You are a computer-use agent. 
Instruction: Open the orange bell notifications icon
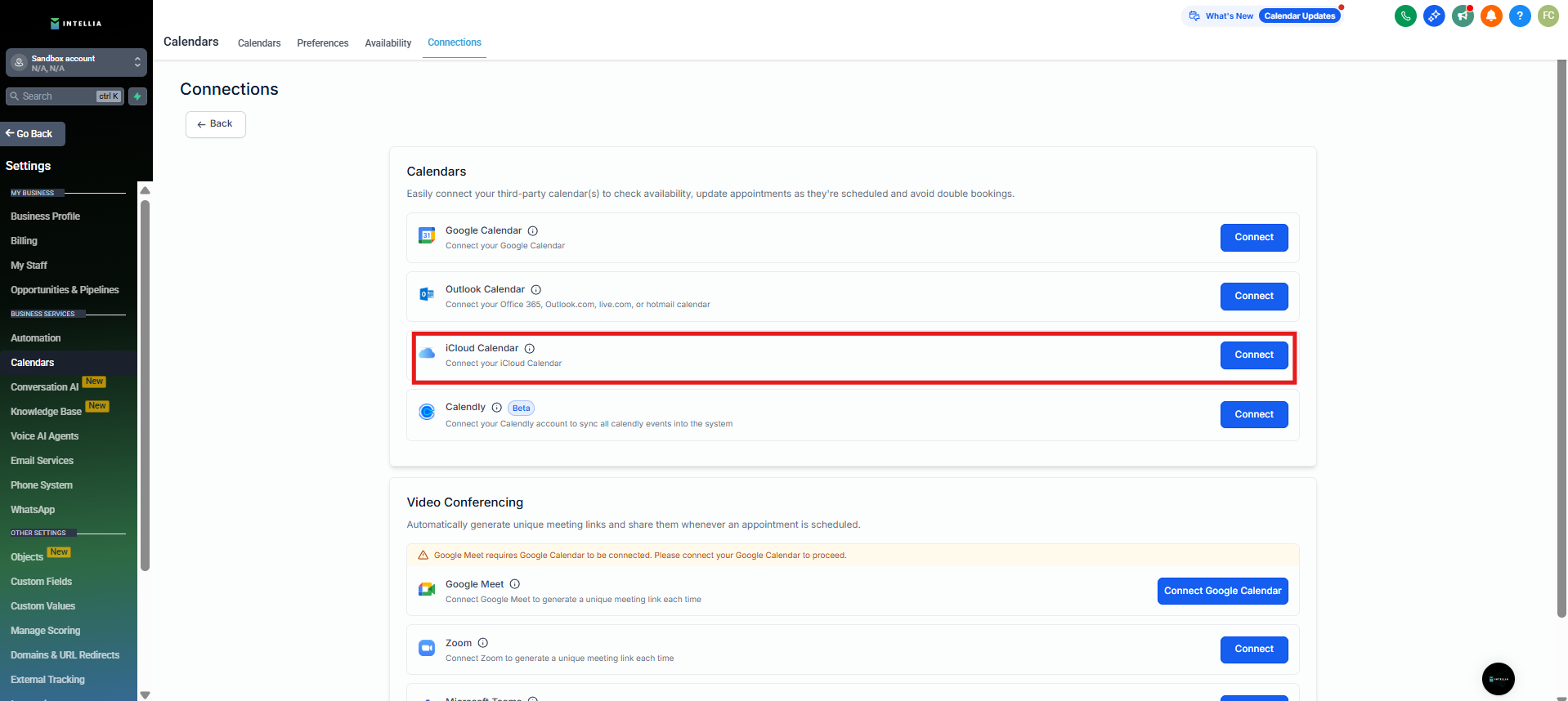pos(1491,16)
